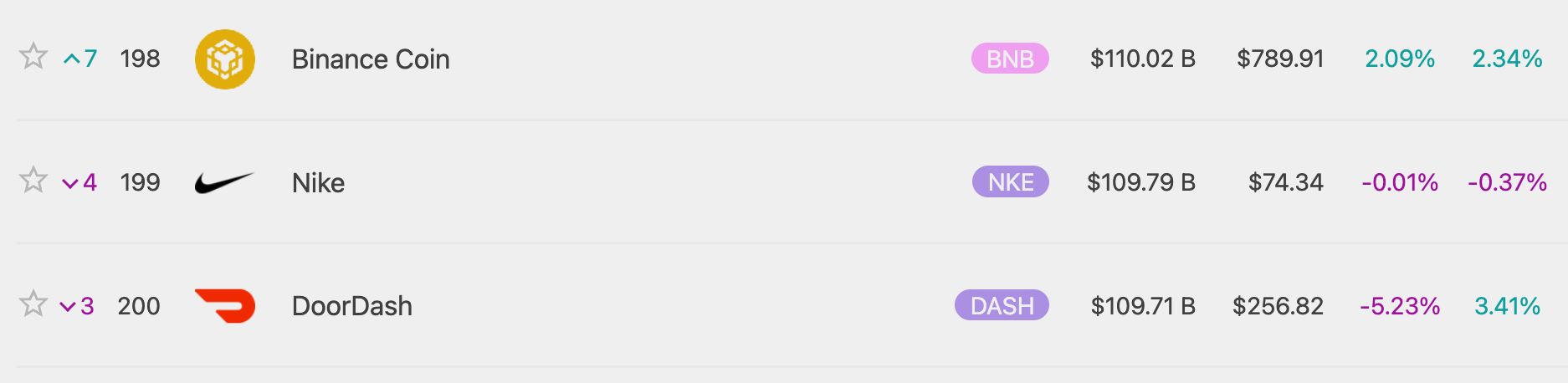Open the Nike company name link
Viewport: 1568px width, 383px height.
pos(318,182)
